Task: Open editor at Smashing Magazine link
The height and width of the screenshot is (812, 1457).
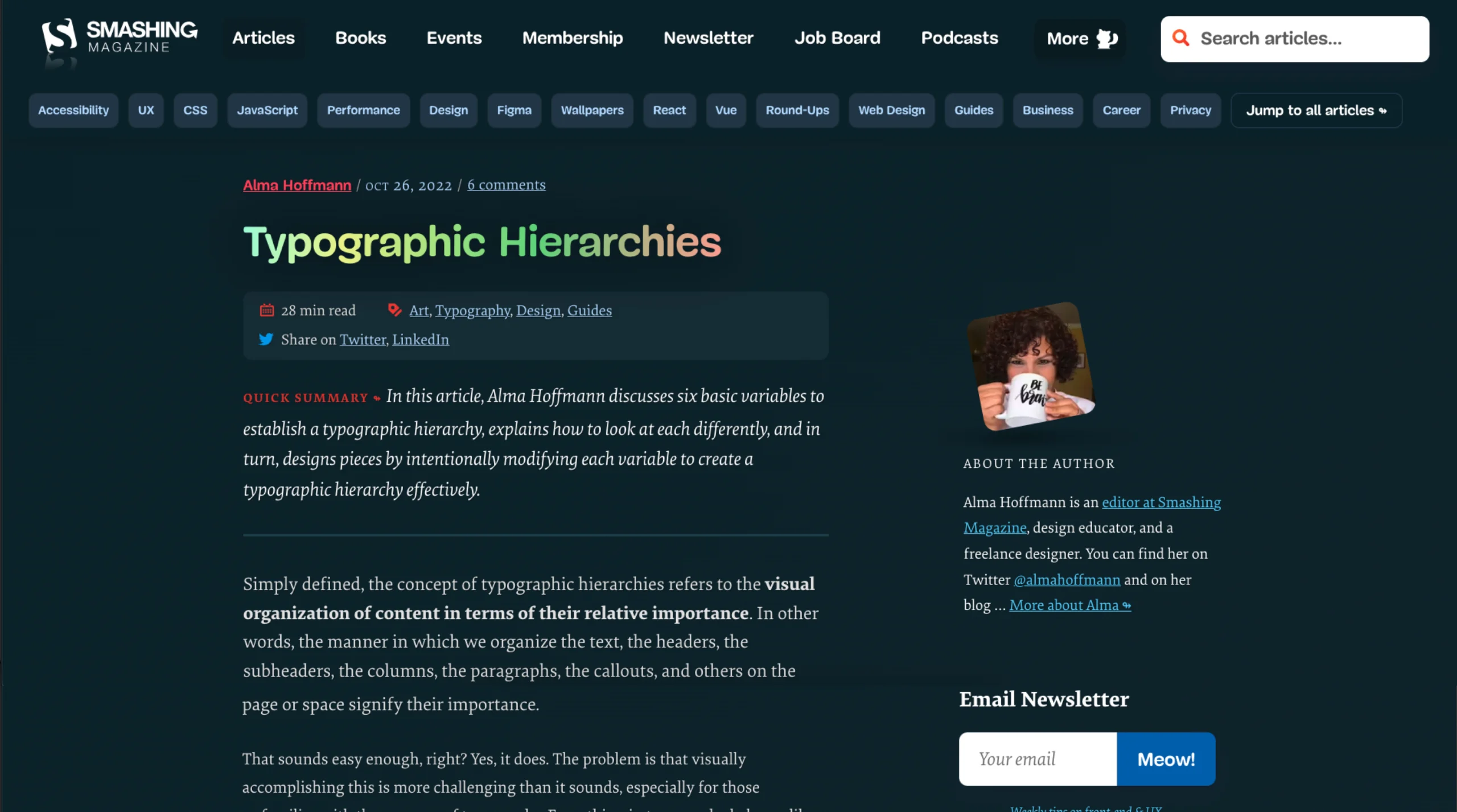Action: click(x=1092, y=514)
